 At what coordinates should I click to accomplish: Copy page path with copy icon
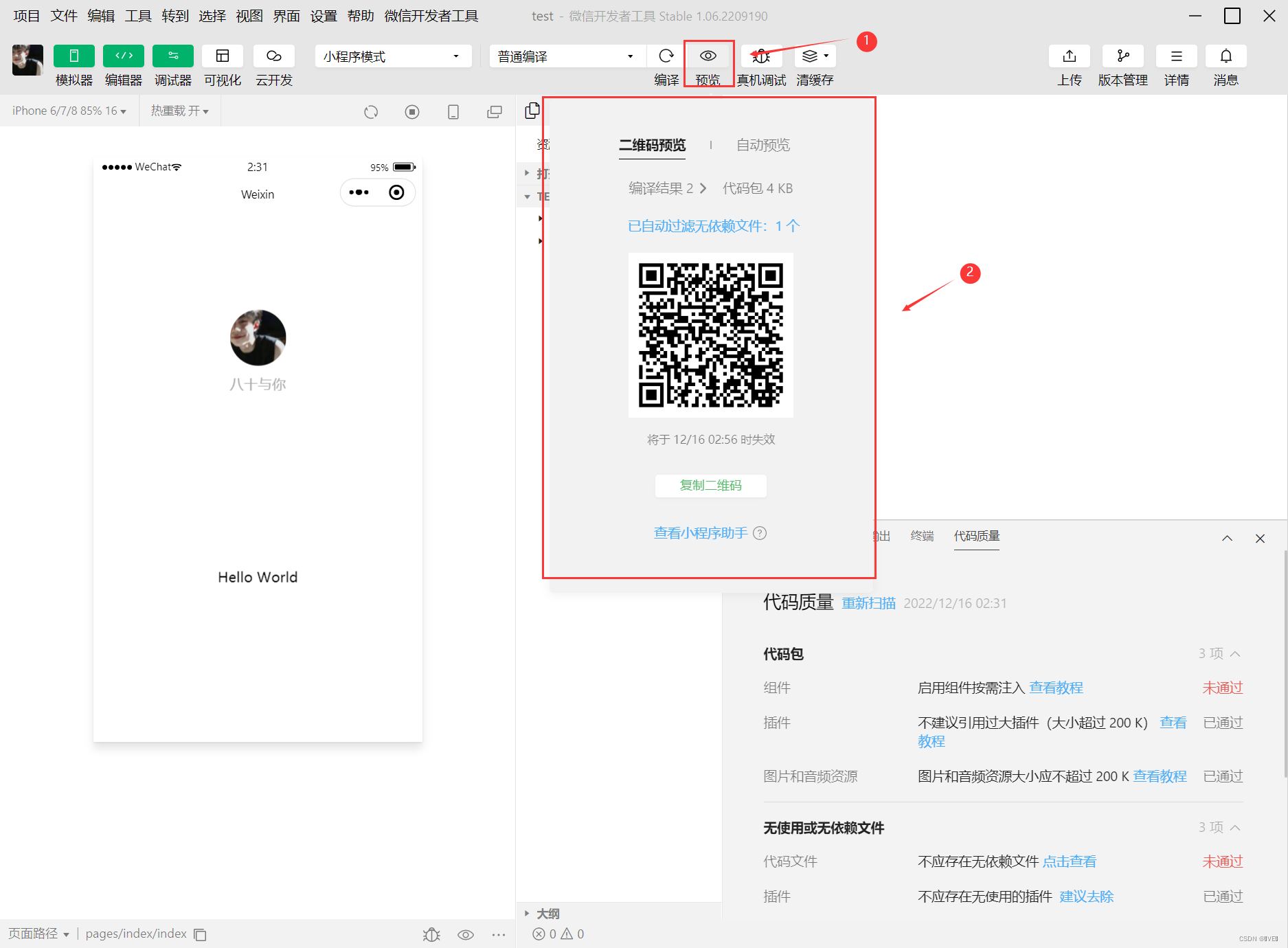tap(200, 934)
